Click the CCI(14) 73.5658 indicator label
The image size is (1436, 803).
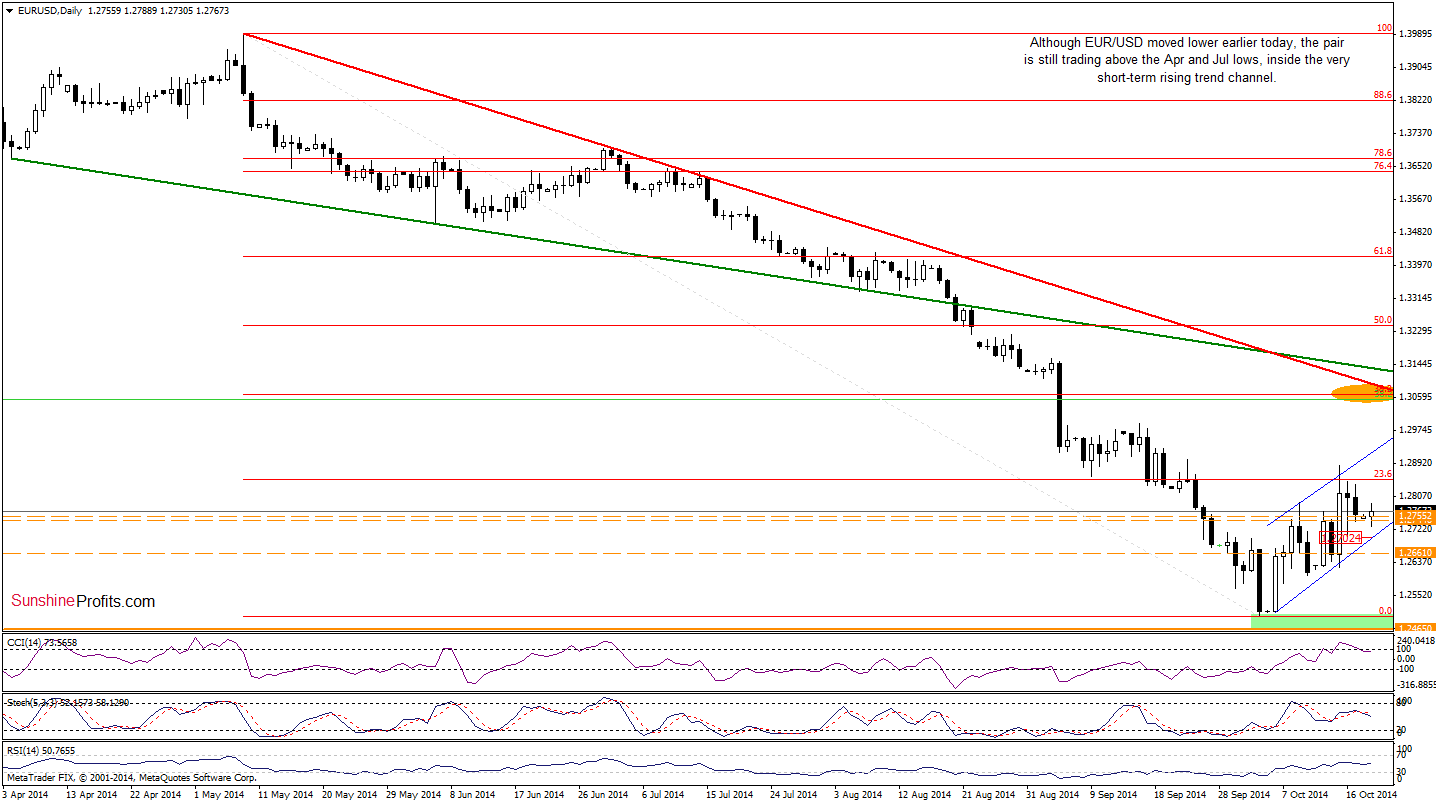pyautogui.click(x=42, y=642)
